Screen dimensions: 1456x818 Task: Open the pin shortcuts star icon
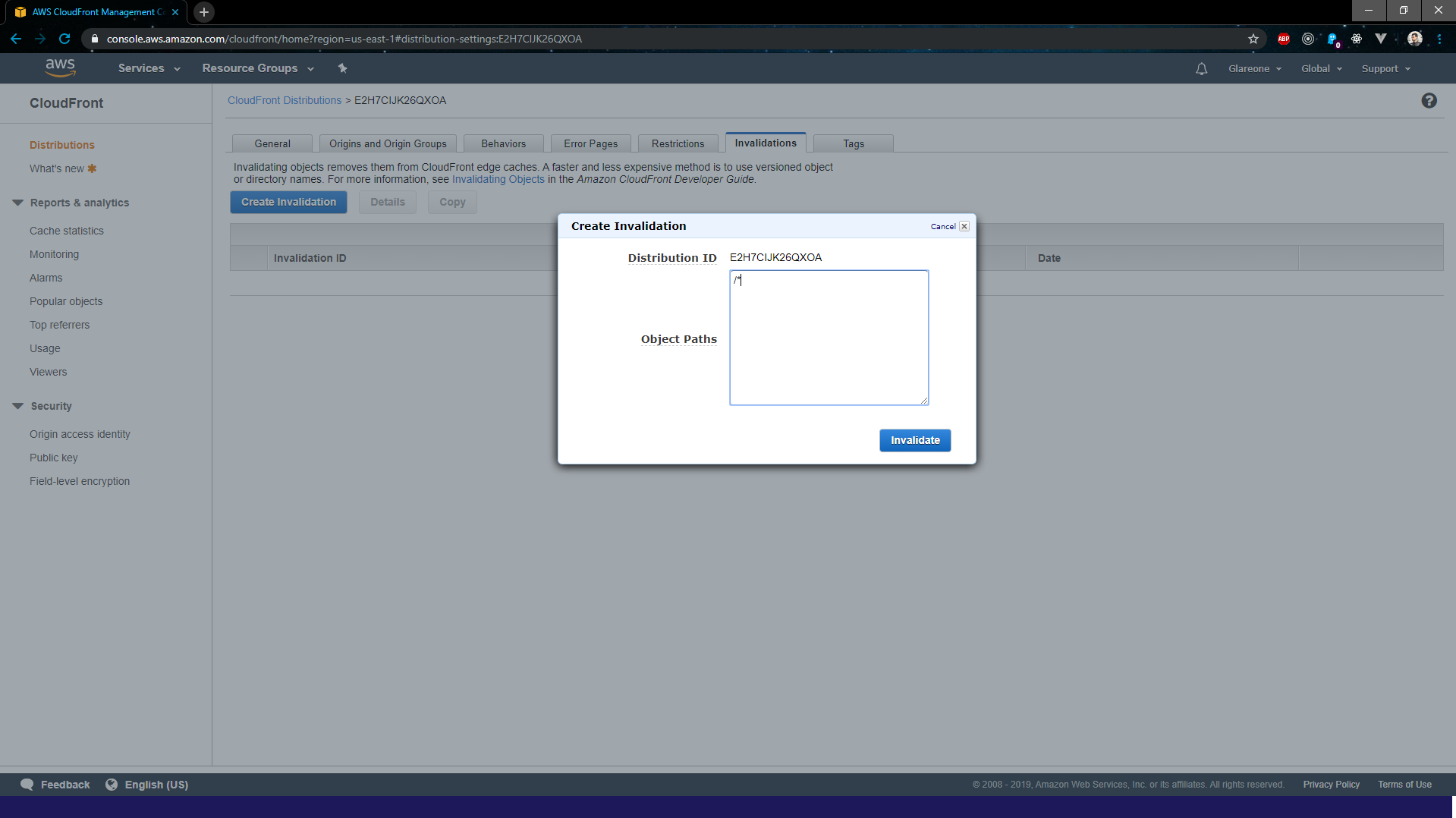coord(342,68)
